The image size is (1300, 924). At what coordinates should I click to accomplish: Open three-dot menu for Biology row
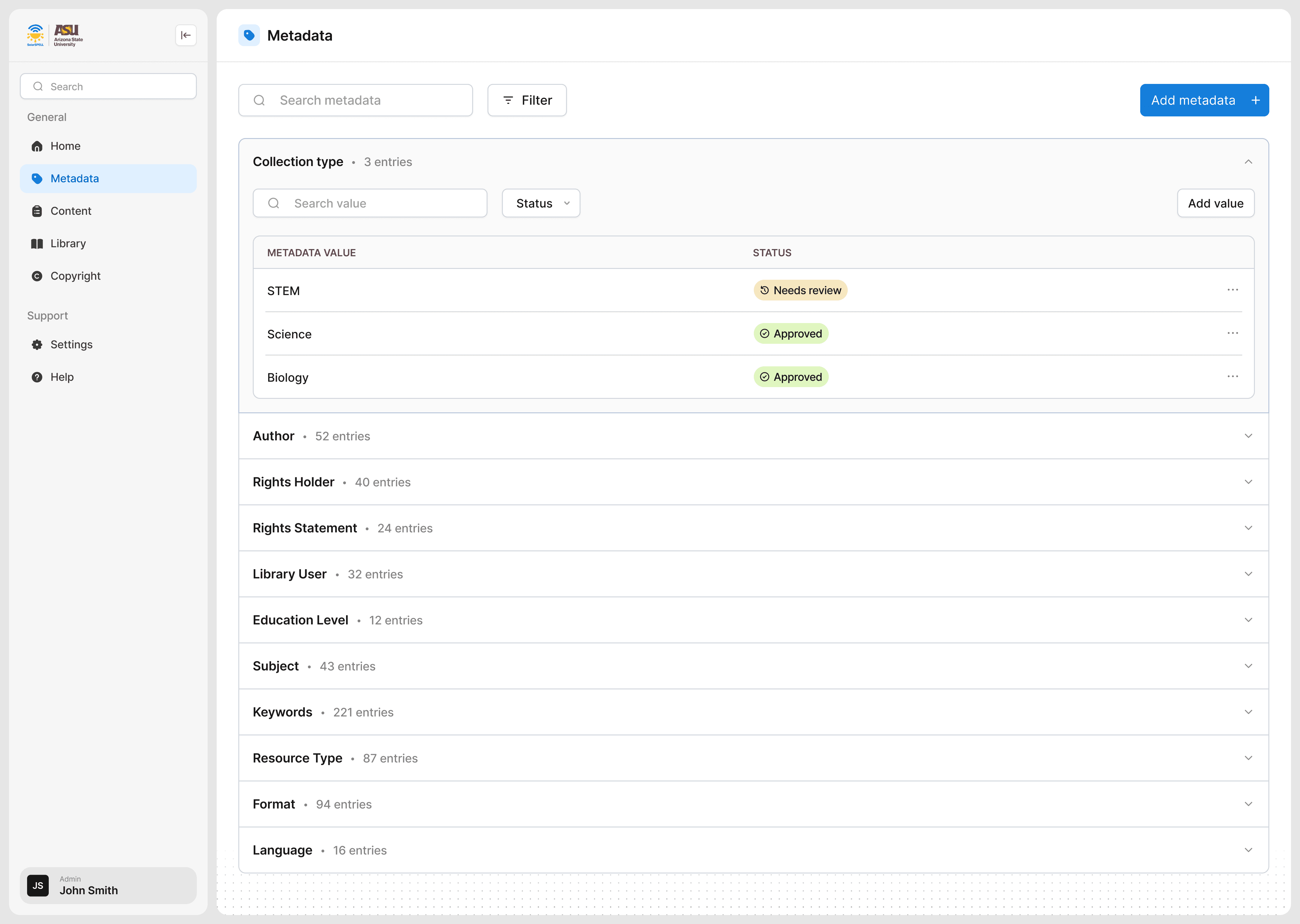(x=1232, y=377)
